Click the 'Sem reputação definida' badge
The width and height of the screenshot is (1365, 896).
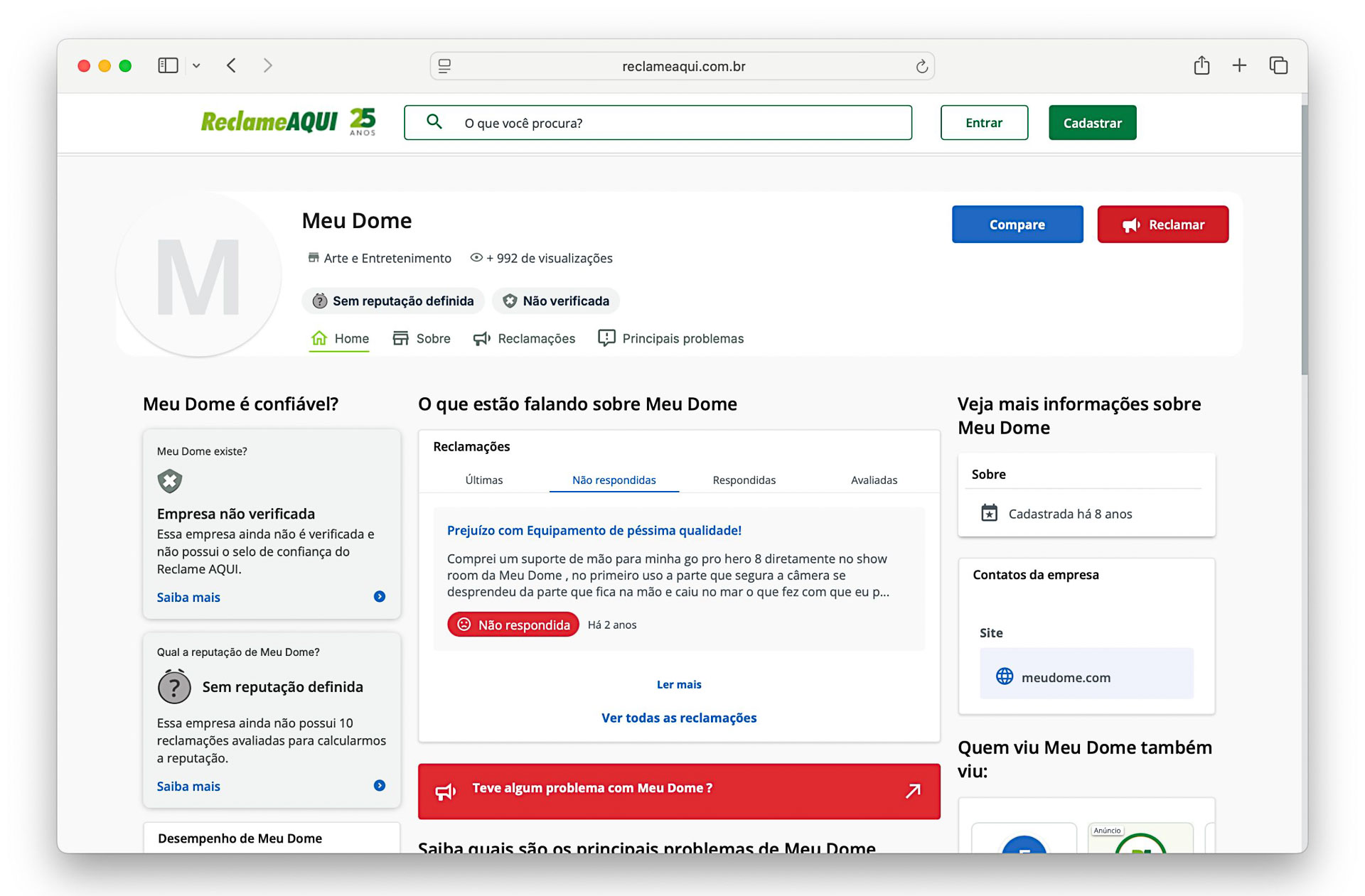coord(393,301)
